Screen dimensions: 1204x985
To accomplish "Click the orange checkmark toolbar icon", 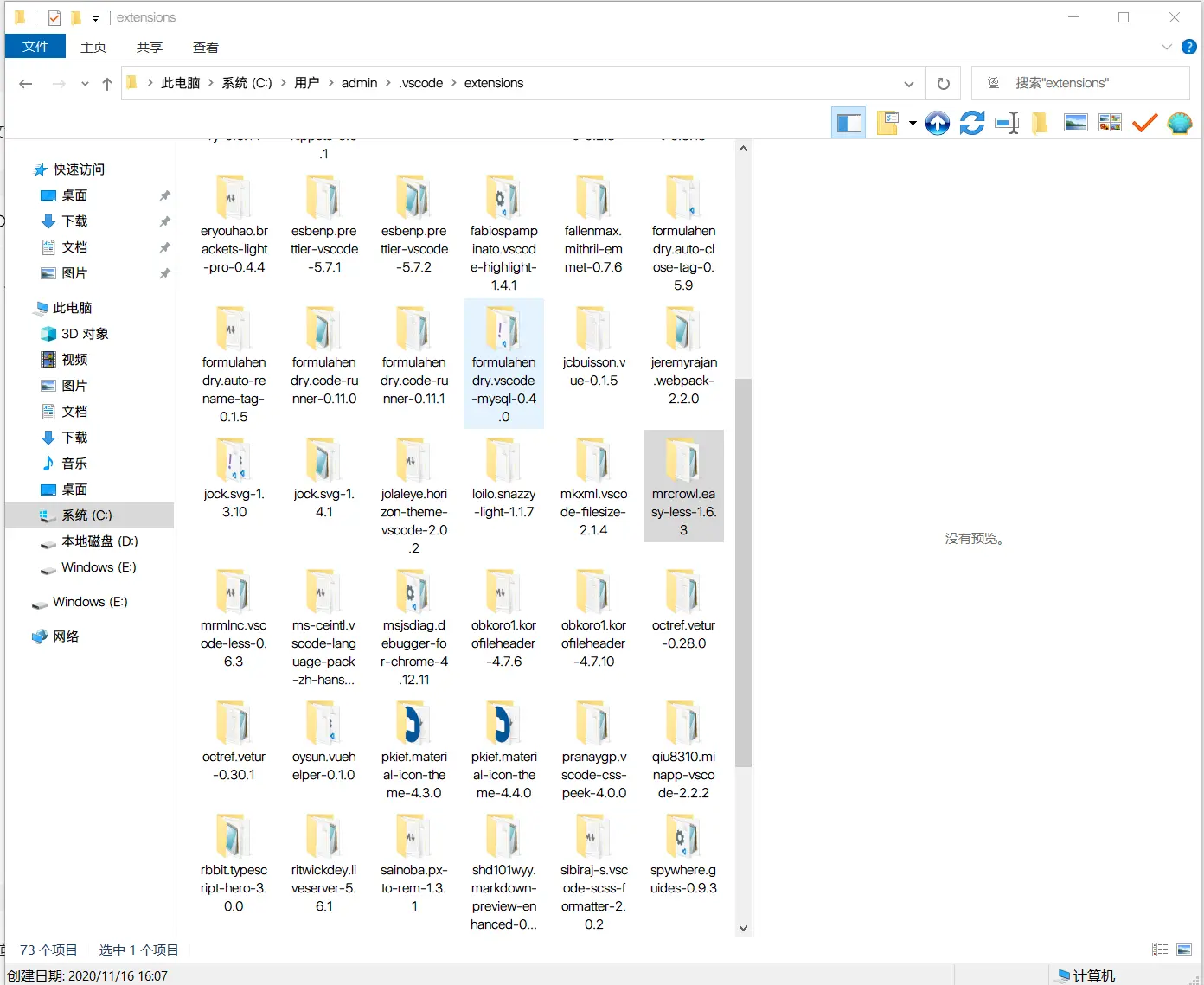I will 1144,124.
